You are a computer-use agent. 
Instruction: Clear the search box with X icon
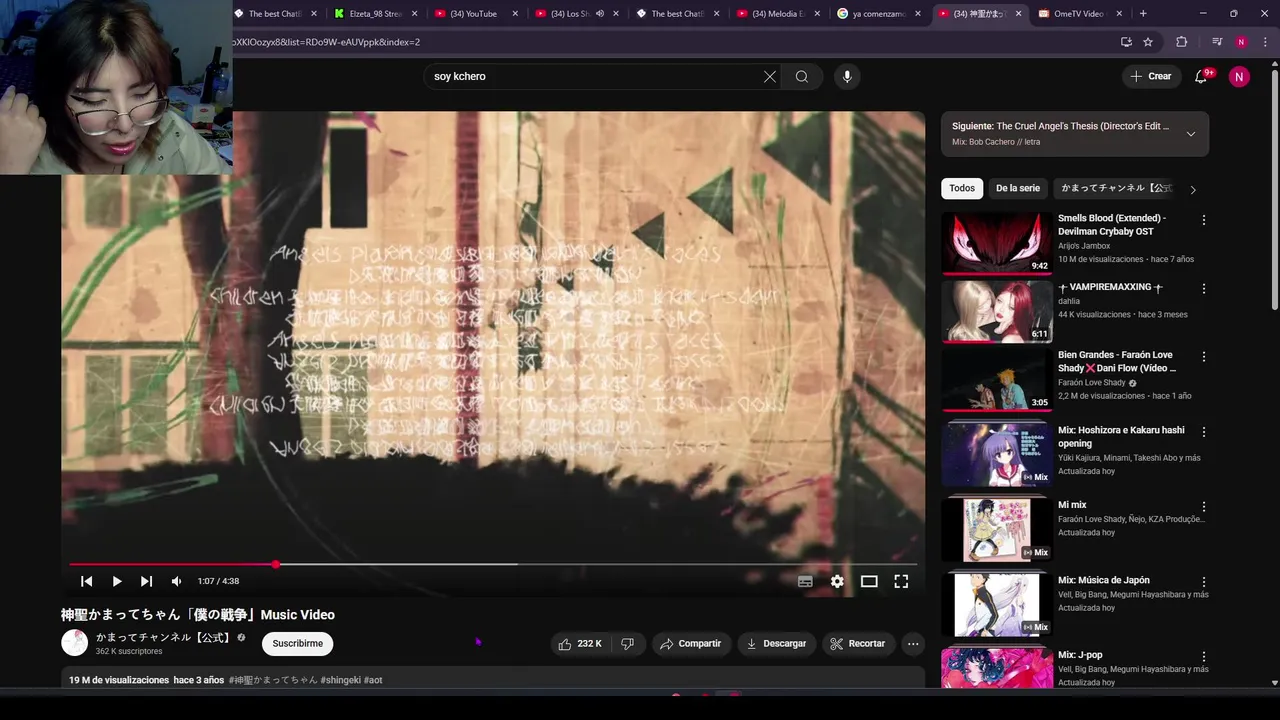pyautogui.click(x=770, y=76)
